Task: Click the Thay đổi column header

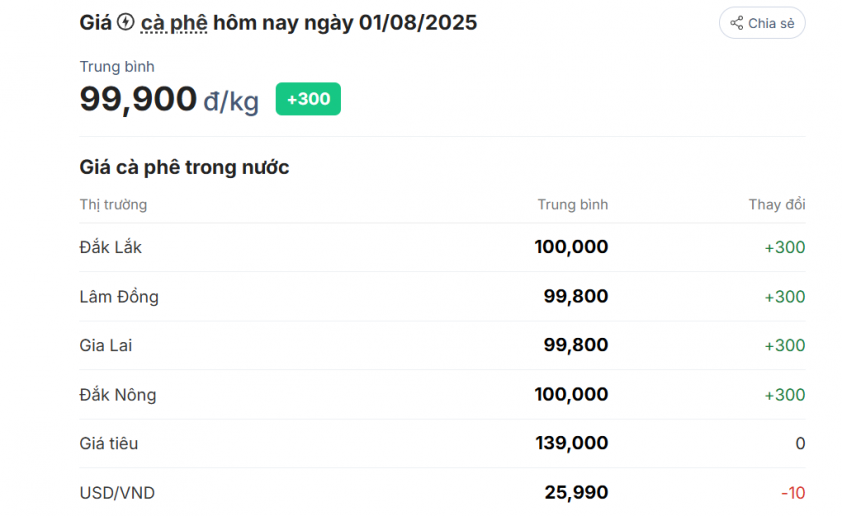Action: [777, 205]
